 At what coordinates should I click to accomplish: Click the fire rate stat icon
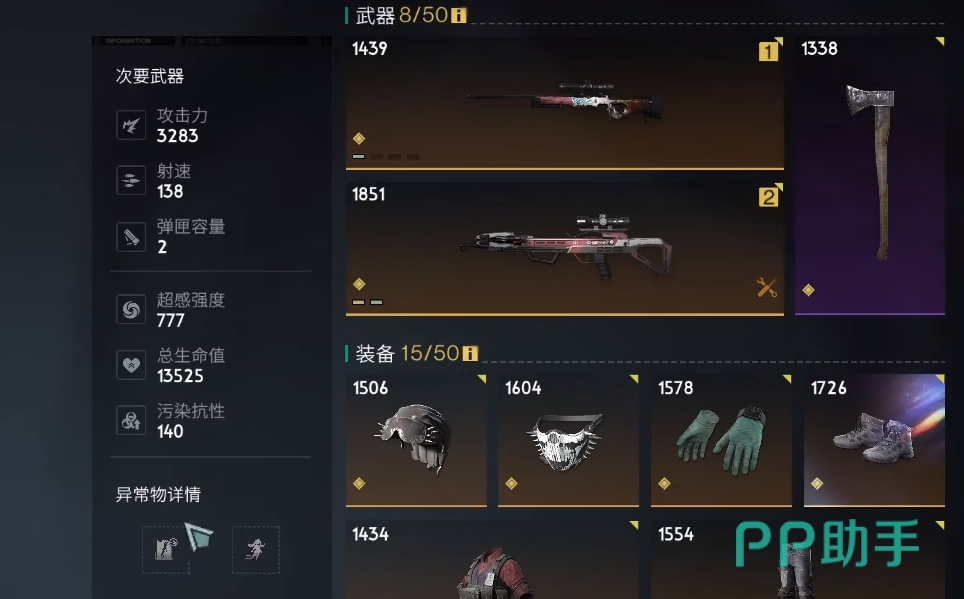[x=131, y=181]
